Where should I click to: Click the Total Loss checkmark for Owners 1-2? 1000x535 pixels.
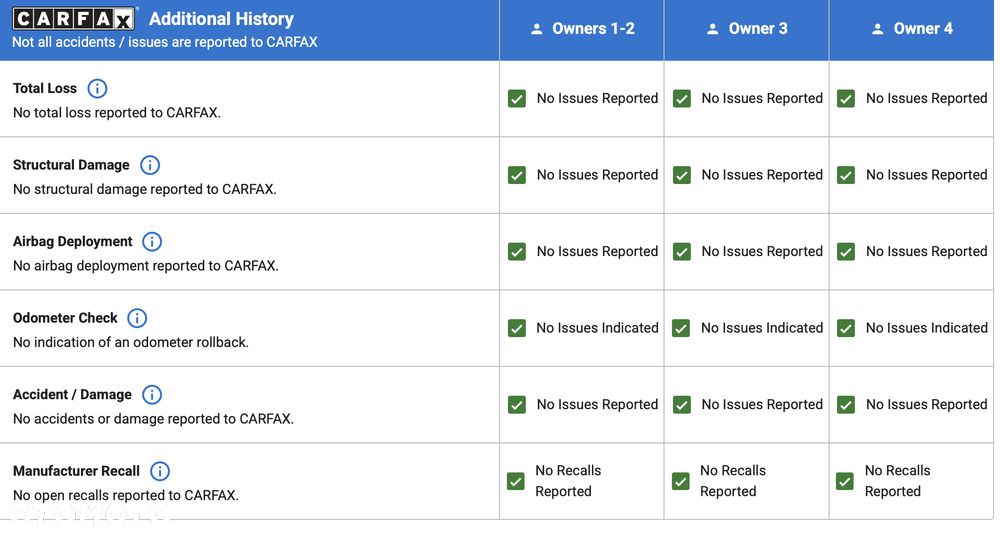[x=517, y=99]
